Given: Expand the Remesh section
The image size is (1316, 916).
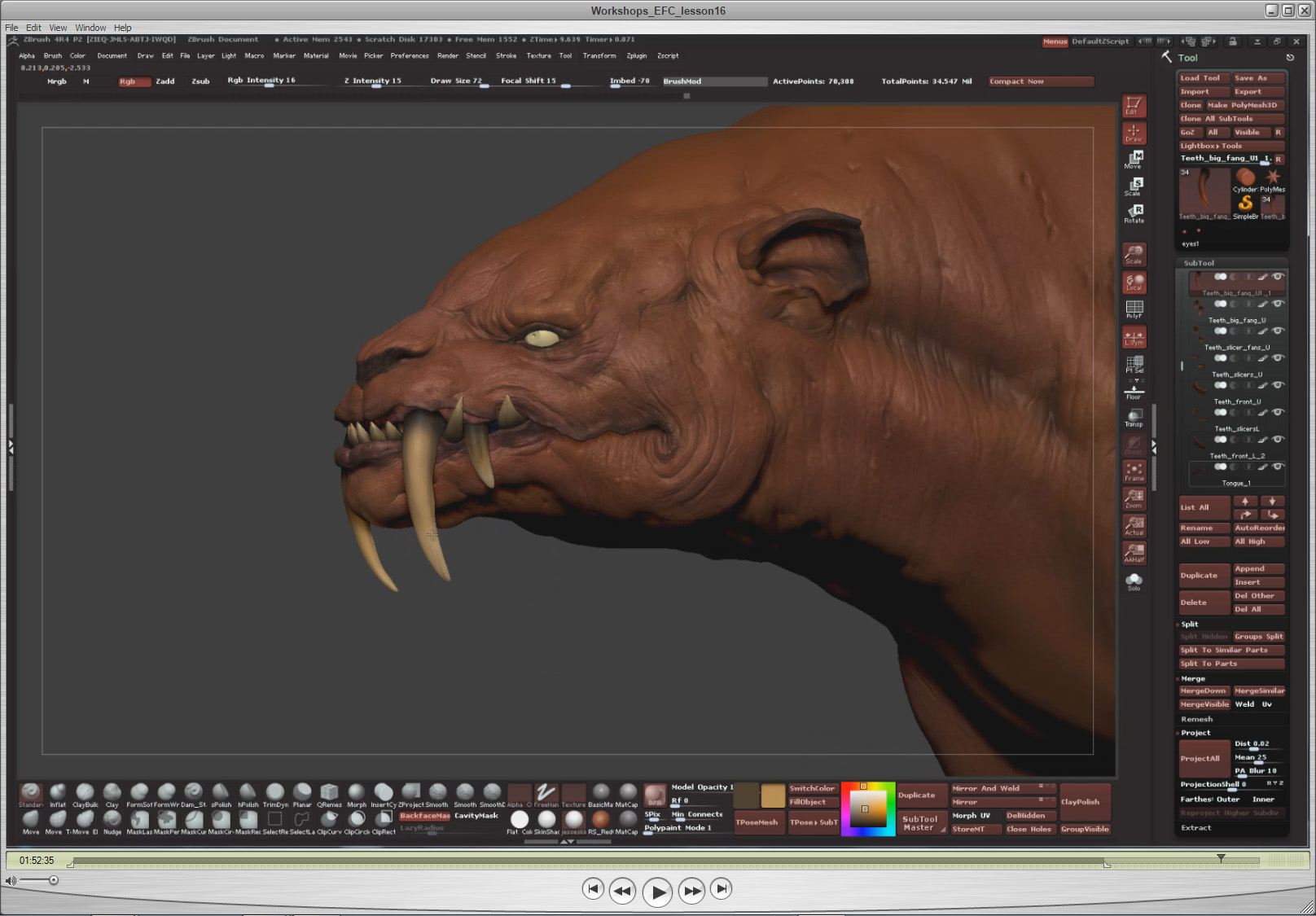Looking at the screenshot, I should point(1196,719).
